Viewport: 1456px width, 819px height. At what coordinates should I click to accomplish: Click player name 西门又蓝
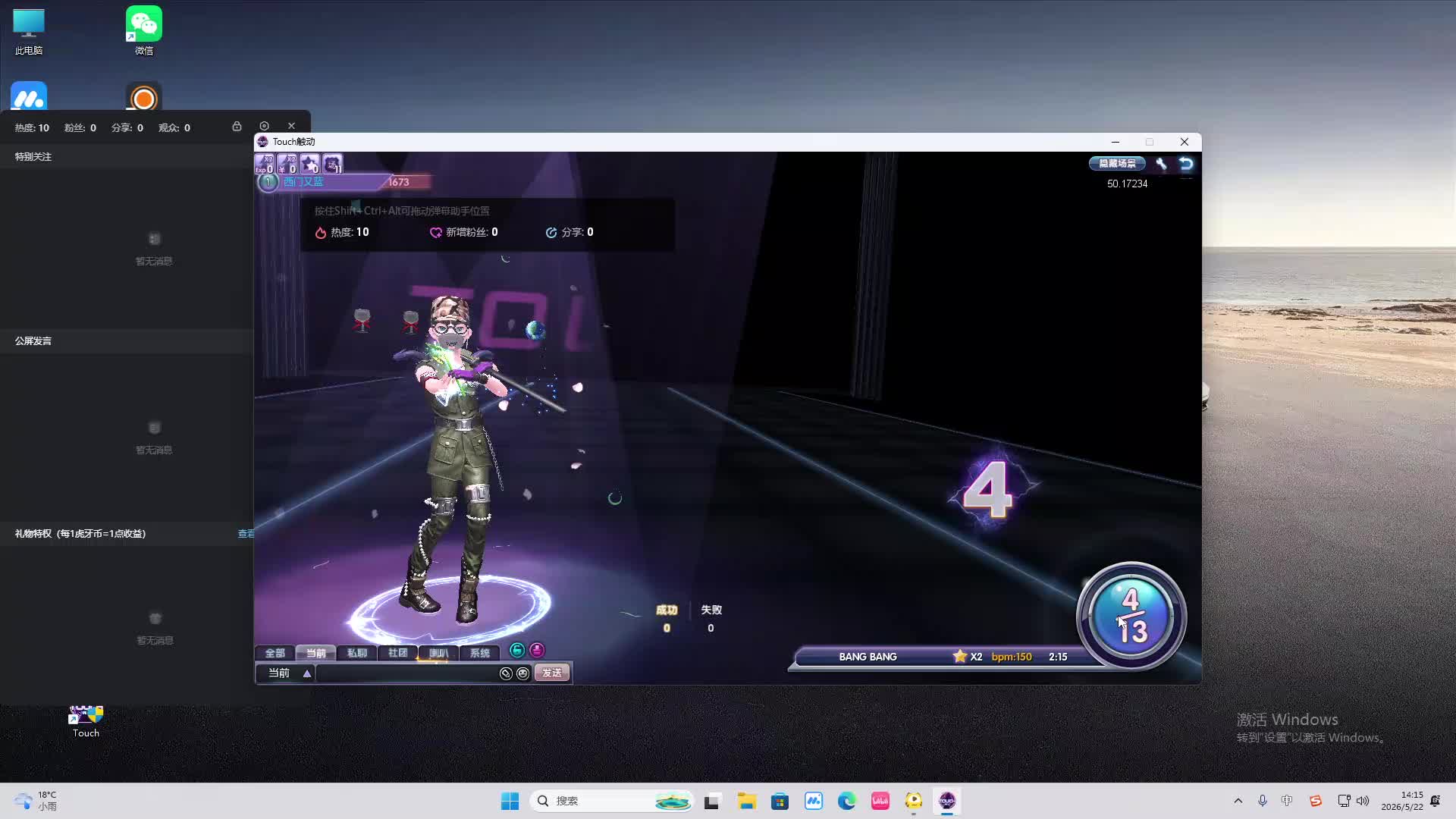[x=303, y=182]
